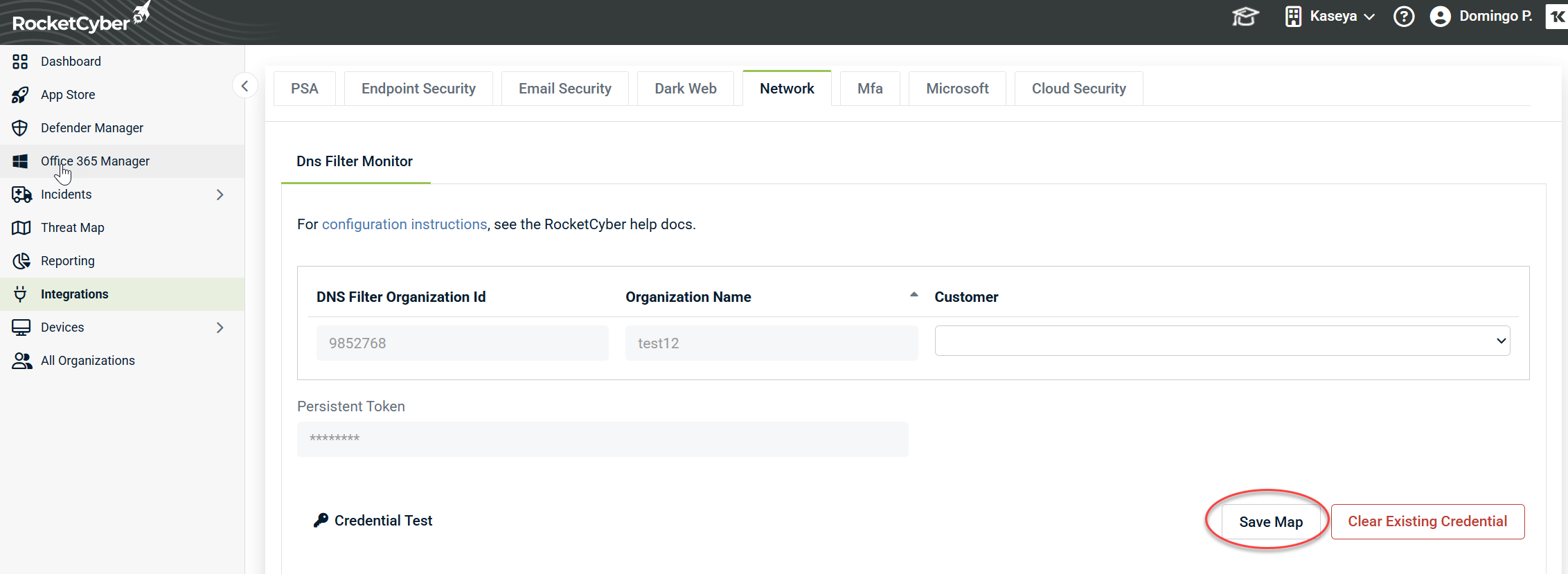Click the Defender Manager shield icon

20,128
